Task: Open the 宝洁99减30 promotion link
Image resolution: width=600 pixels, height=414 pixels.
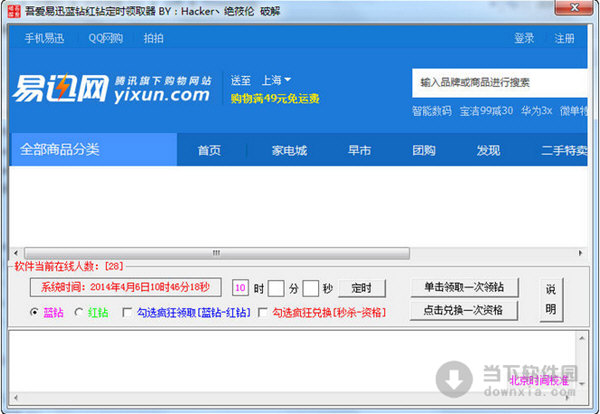Action: pos(486,111)
